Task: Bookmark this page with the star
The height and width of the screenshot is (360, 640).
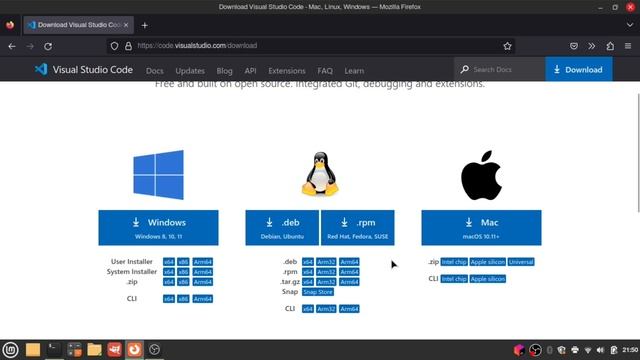Action: point(507,46)
